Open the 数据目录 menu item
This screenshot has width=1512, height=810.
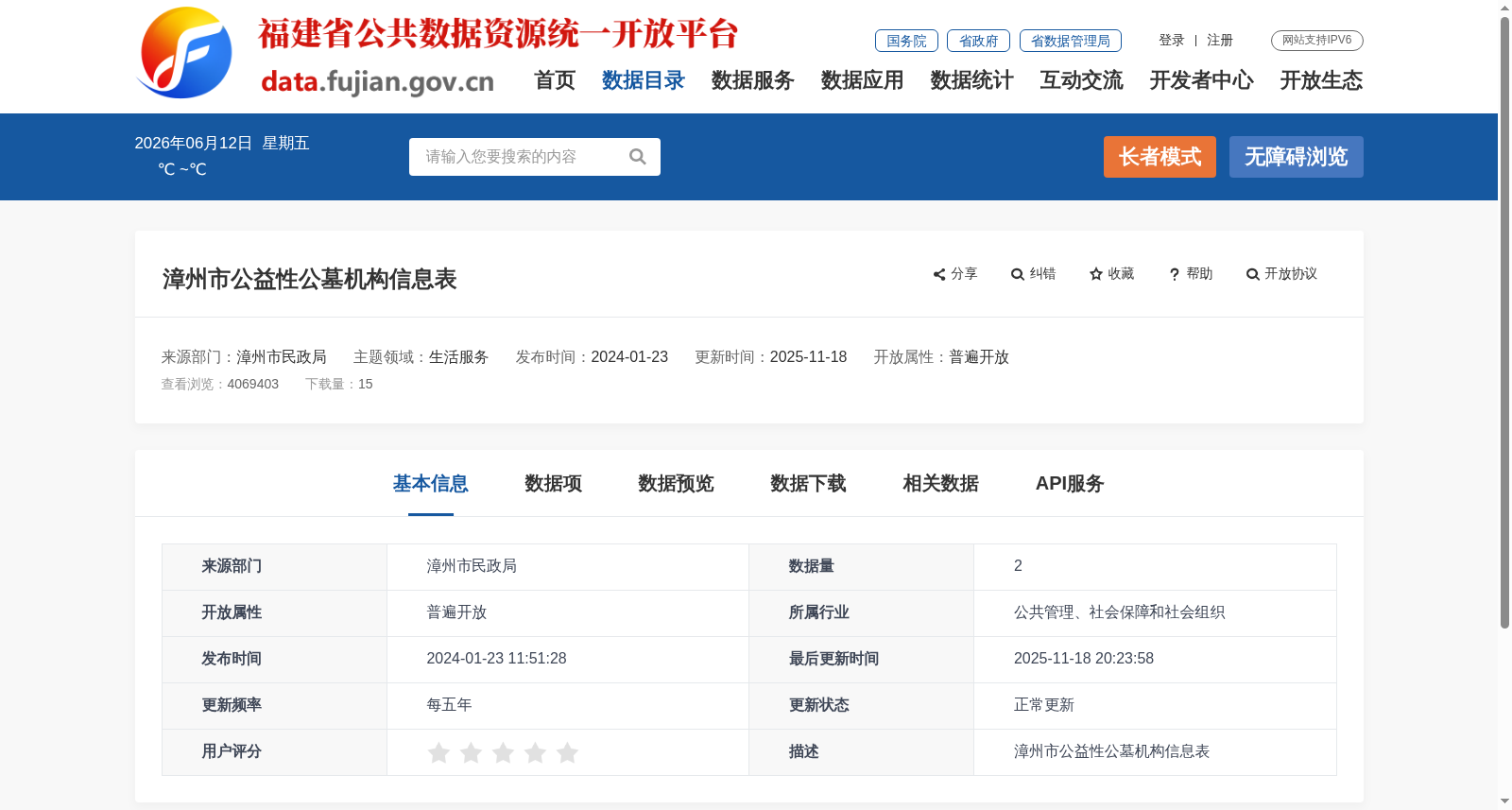[644, 80]
